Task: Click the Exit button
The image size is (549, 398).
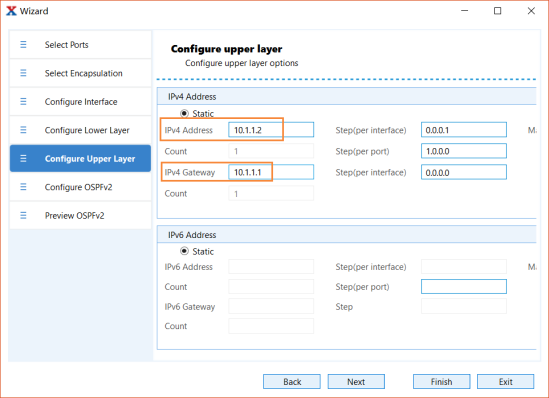Action: 506,382
